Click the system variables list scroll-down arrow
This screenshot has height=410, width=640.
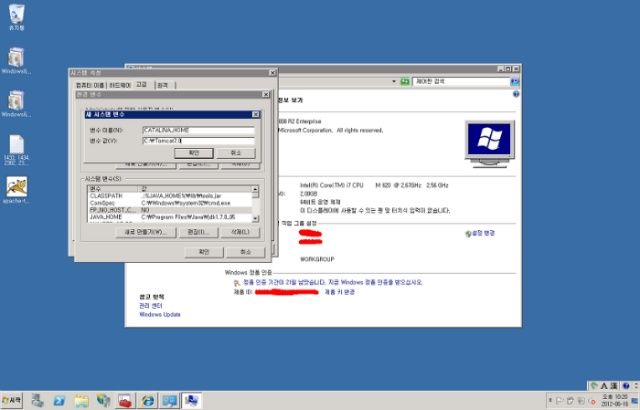coord(255,219)
